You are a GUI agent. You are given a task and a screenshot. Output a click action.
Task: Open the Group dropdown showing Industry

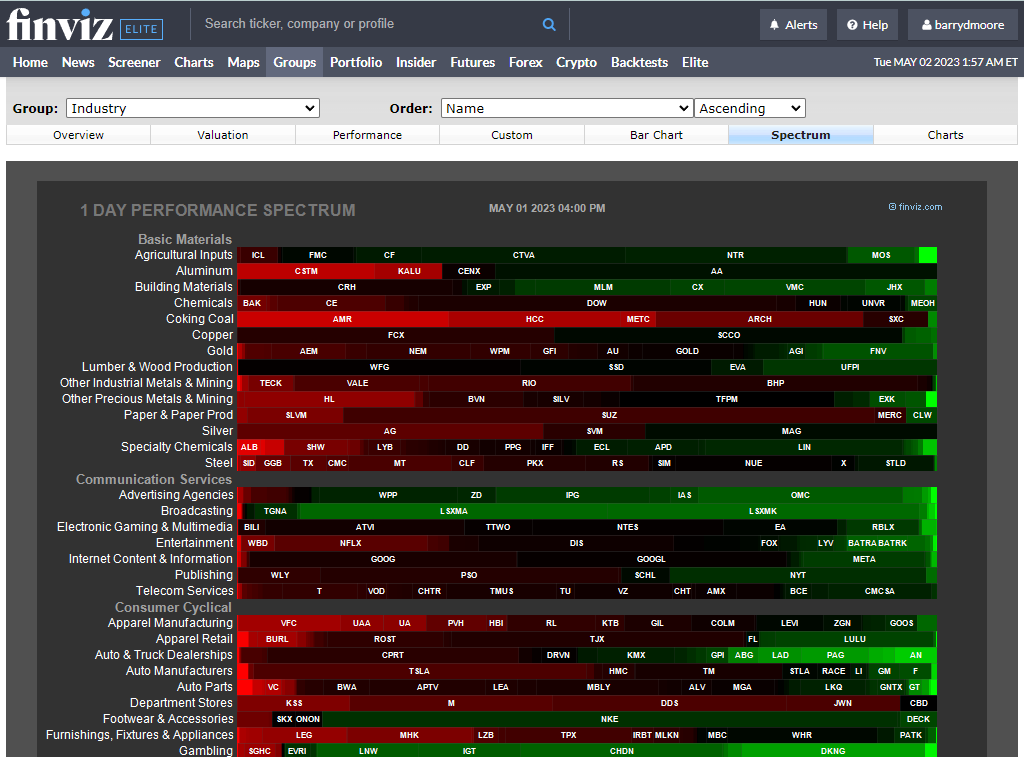pyautogui.click(x=192, y=108)
